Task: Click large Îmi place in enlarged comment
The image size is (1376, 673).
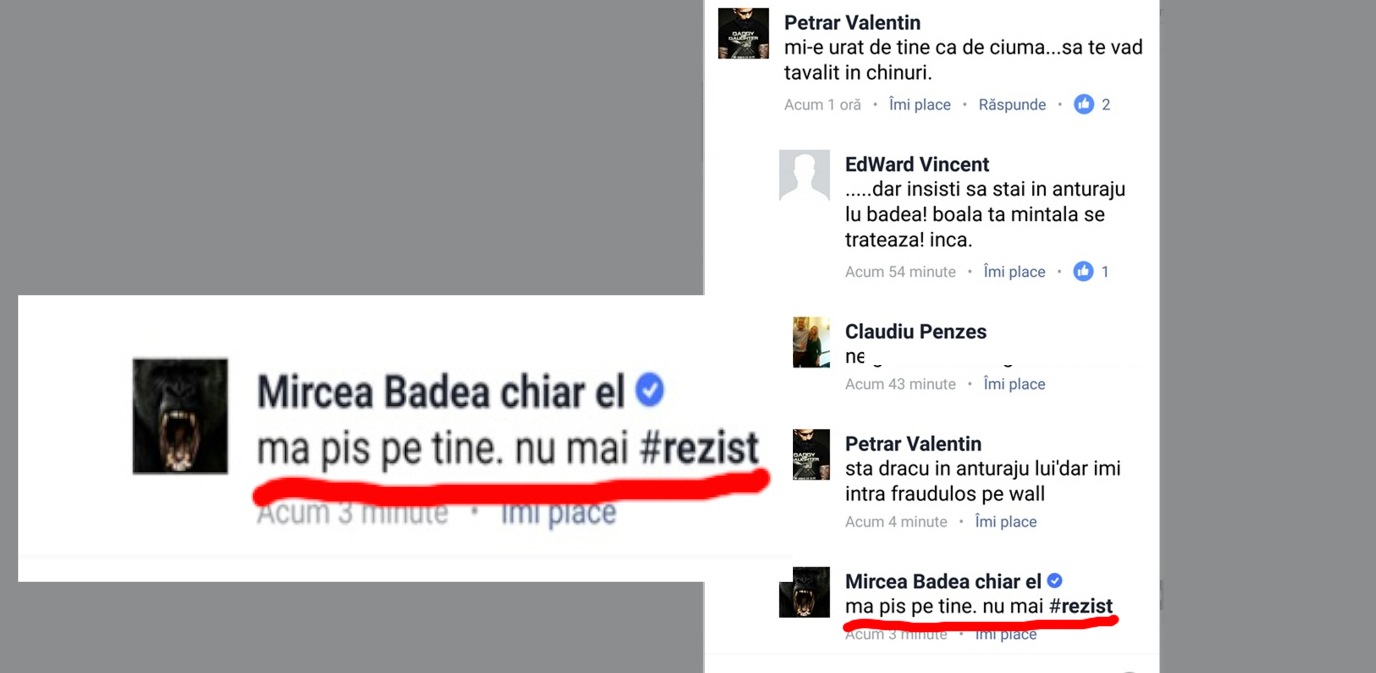Action: tap(558, 513)
